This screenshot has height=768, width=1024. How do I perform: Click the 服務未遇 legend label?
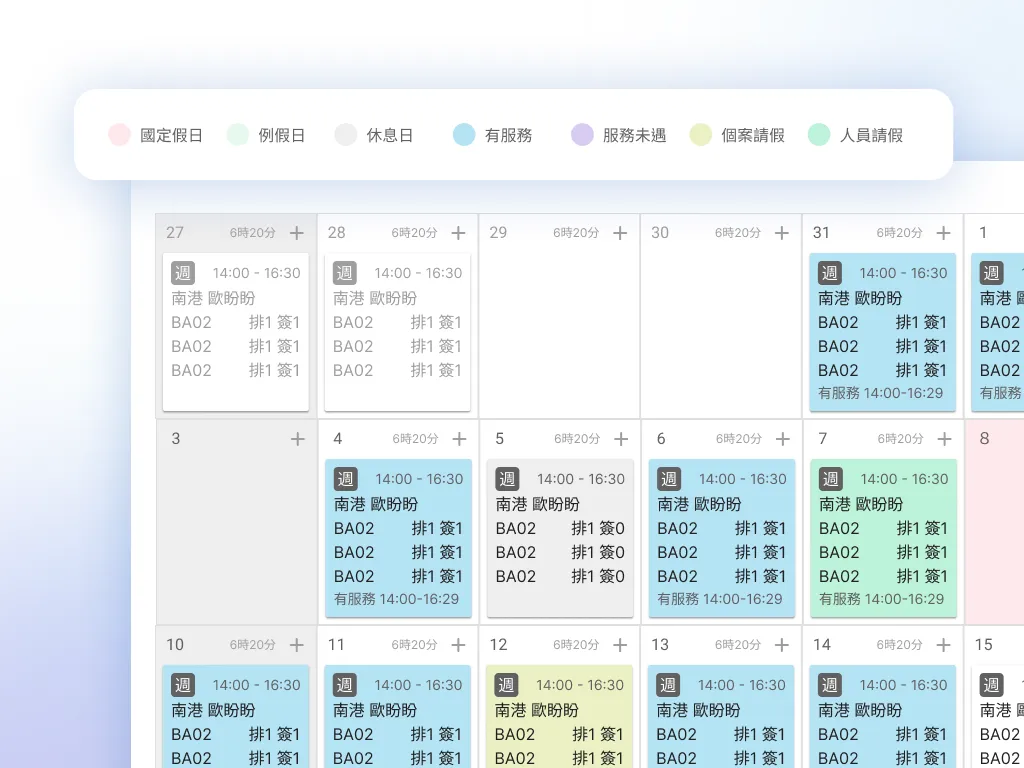click(x=634, y=135)
